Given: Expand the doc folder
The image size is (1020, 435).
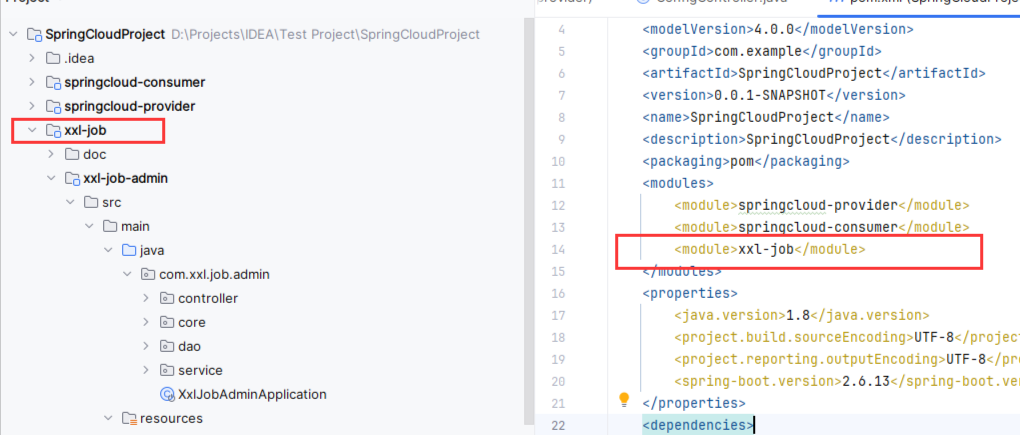Looking at the screenshot, I should (51, 154).
